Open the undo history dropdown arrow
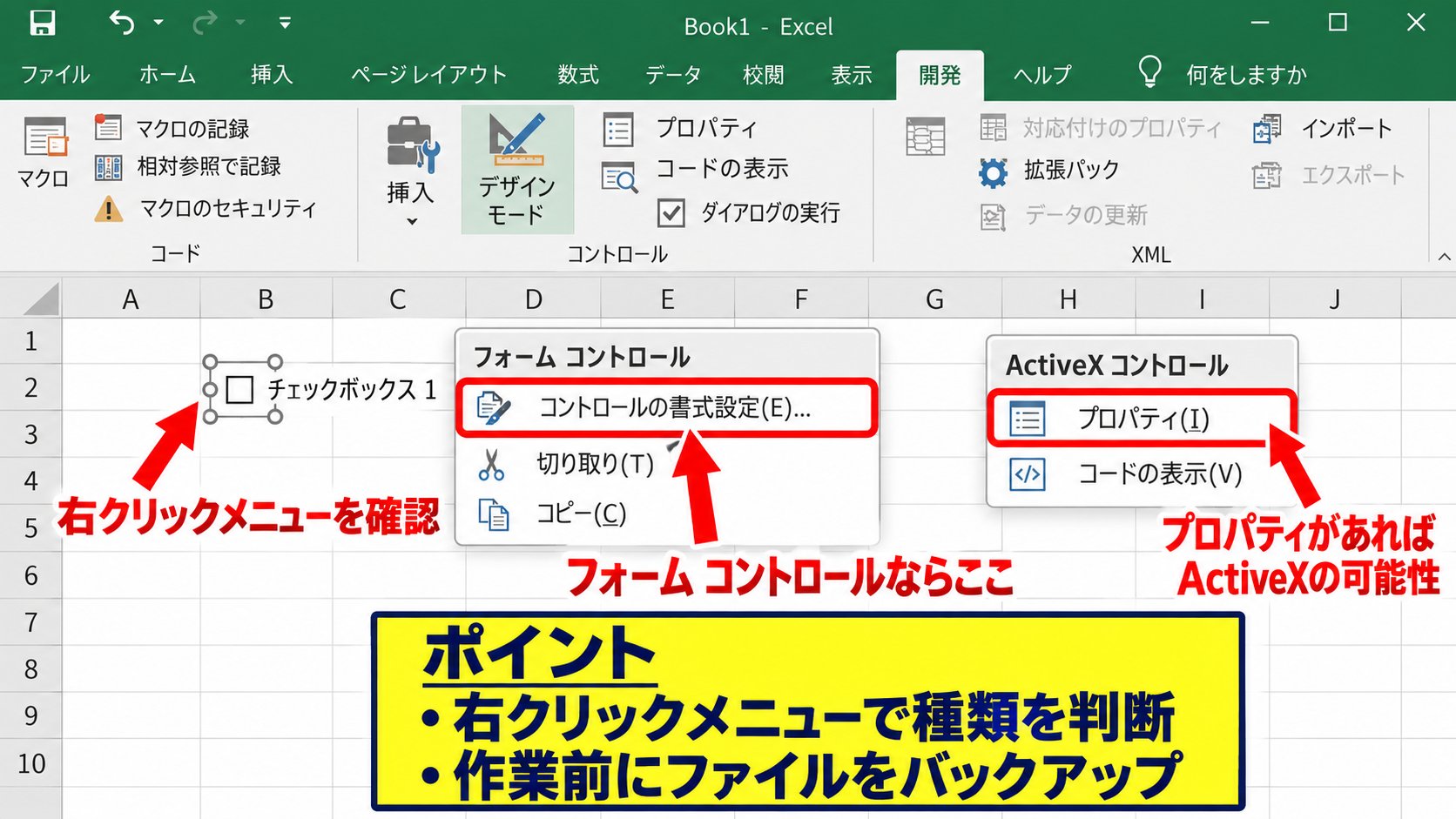Image resolution: width=1456 pixels, height=819 pixels. [158, 23]
